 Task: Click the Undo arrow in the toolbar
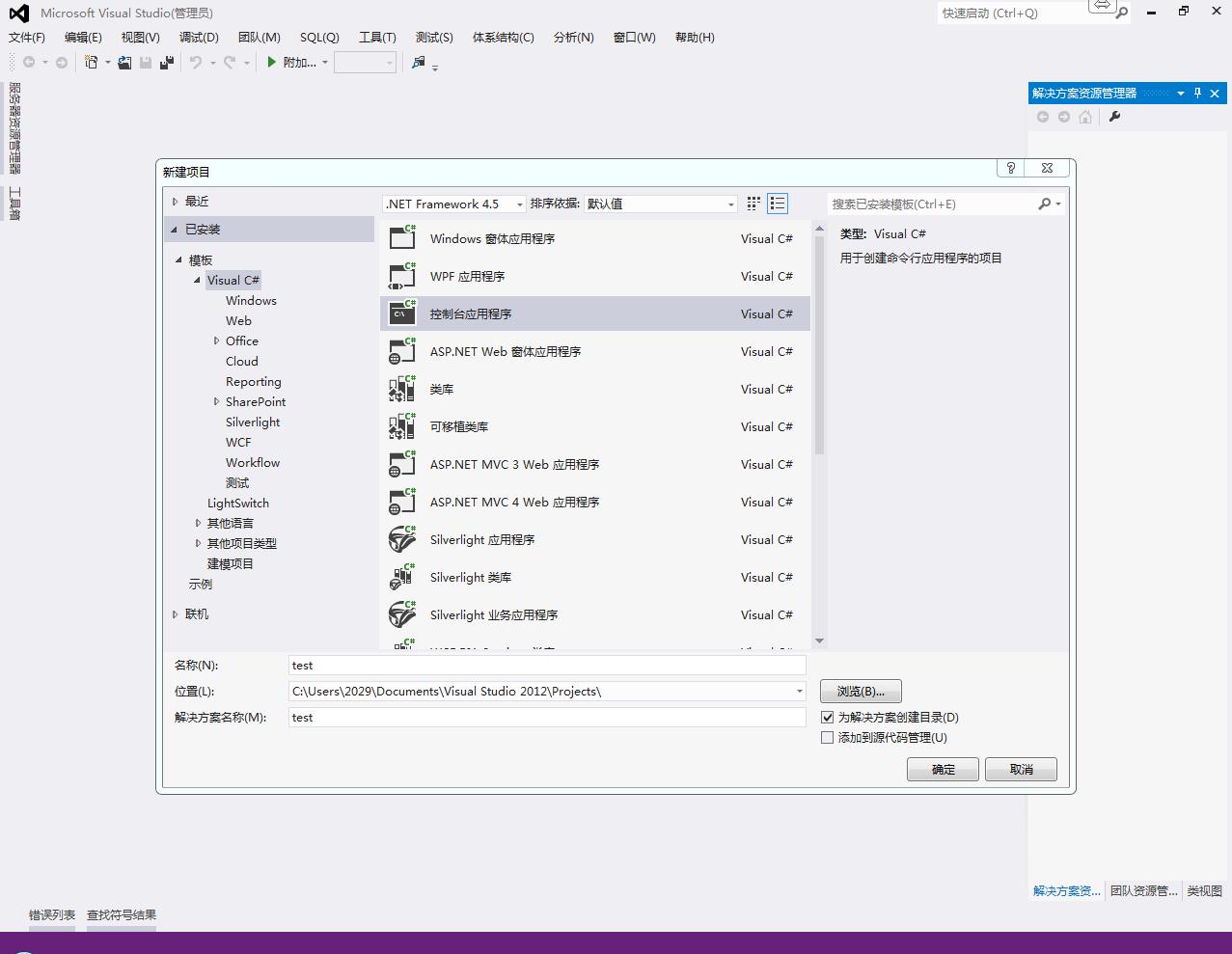pos(196,62)
